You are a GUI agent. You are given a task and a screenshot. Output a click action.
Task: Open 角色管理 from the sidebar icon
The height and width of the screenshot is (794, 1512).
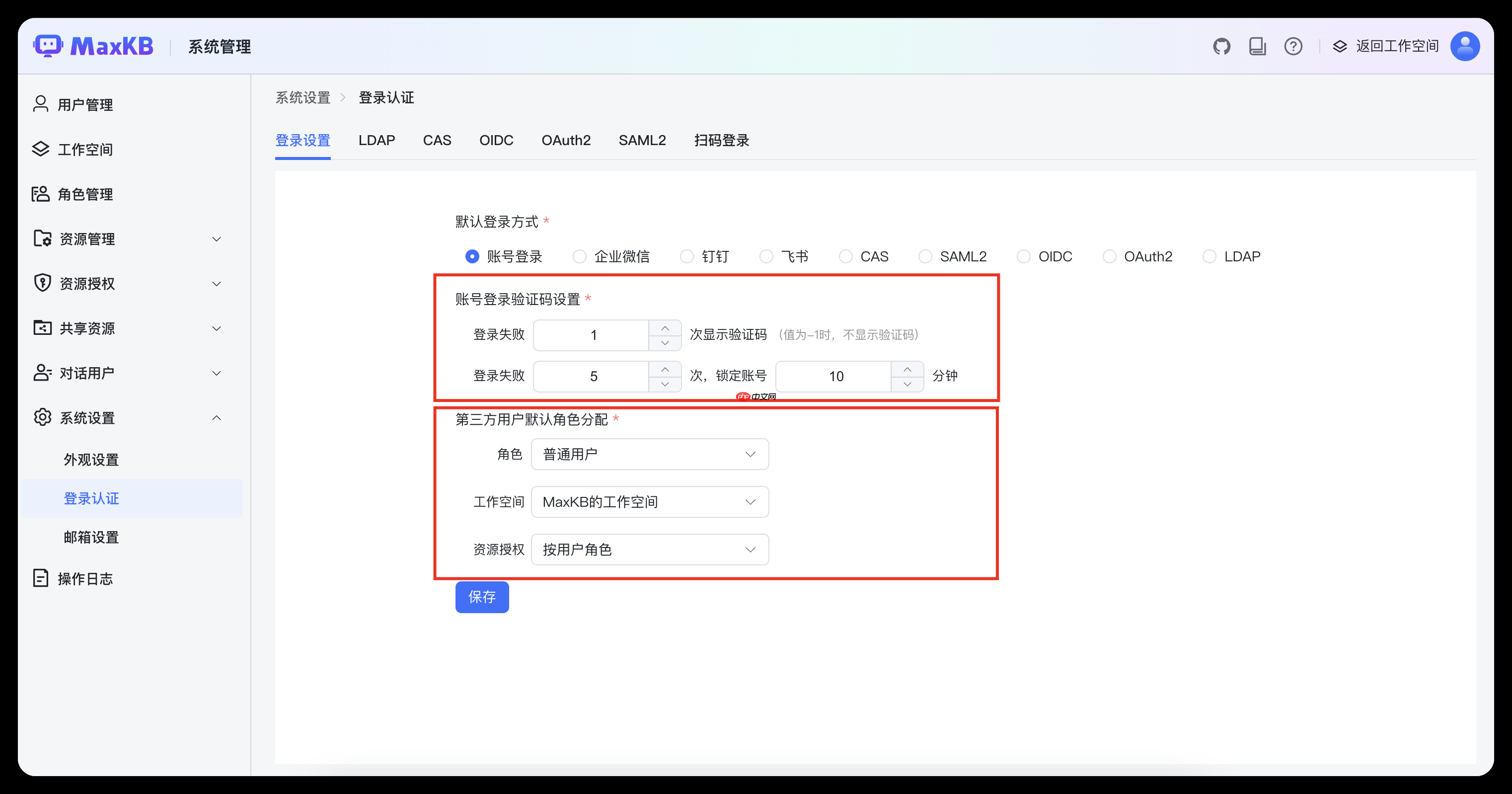(40, 194)
